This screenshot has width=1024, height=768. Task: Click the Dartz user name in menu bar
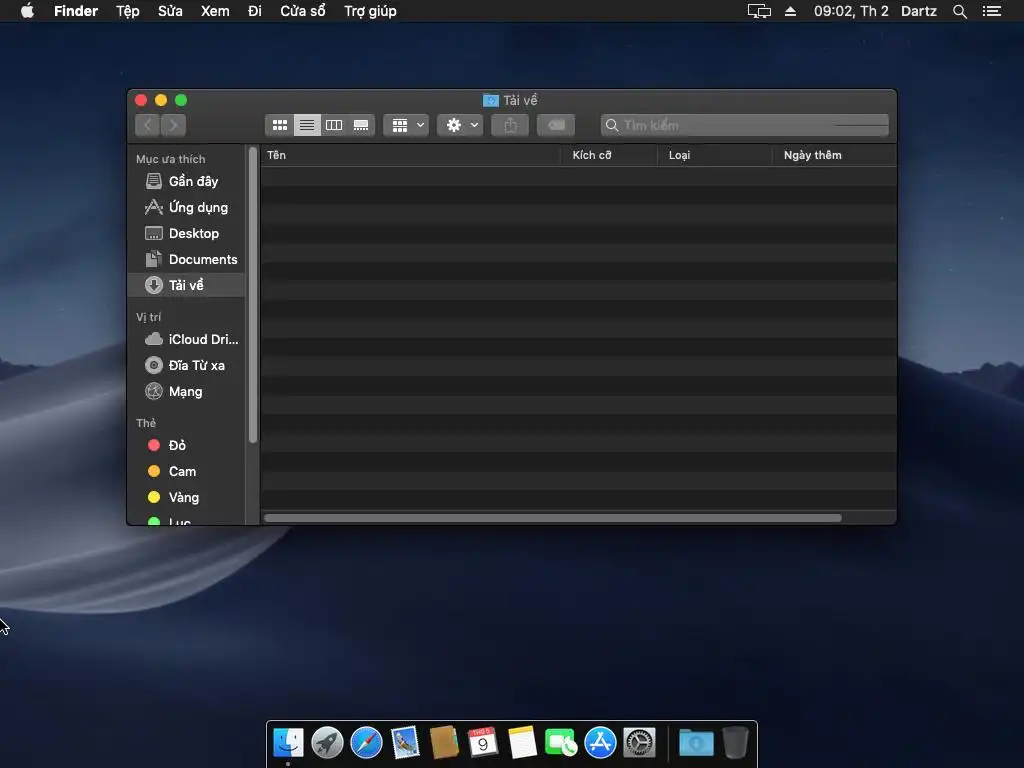(x=919, y=11)
